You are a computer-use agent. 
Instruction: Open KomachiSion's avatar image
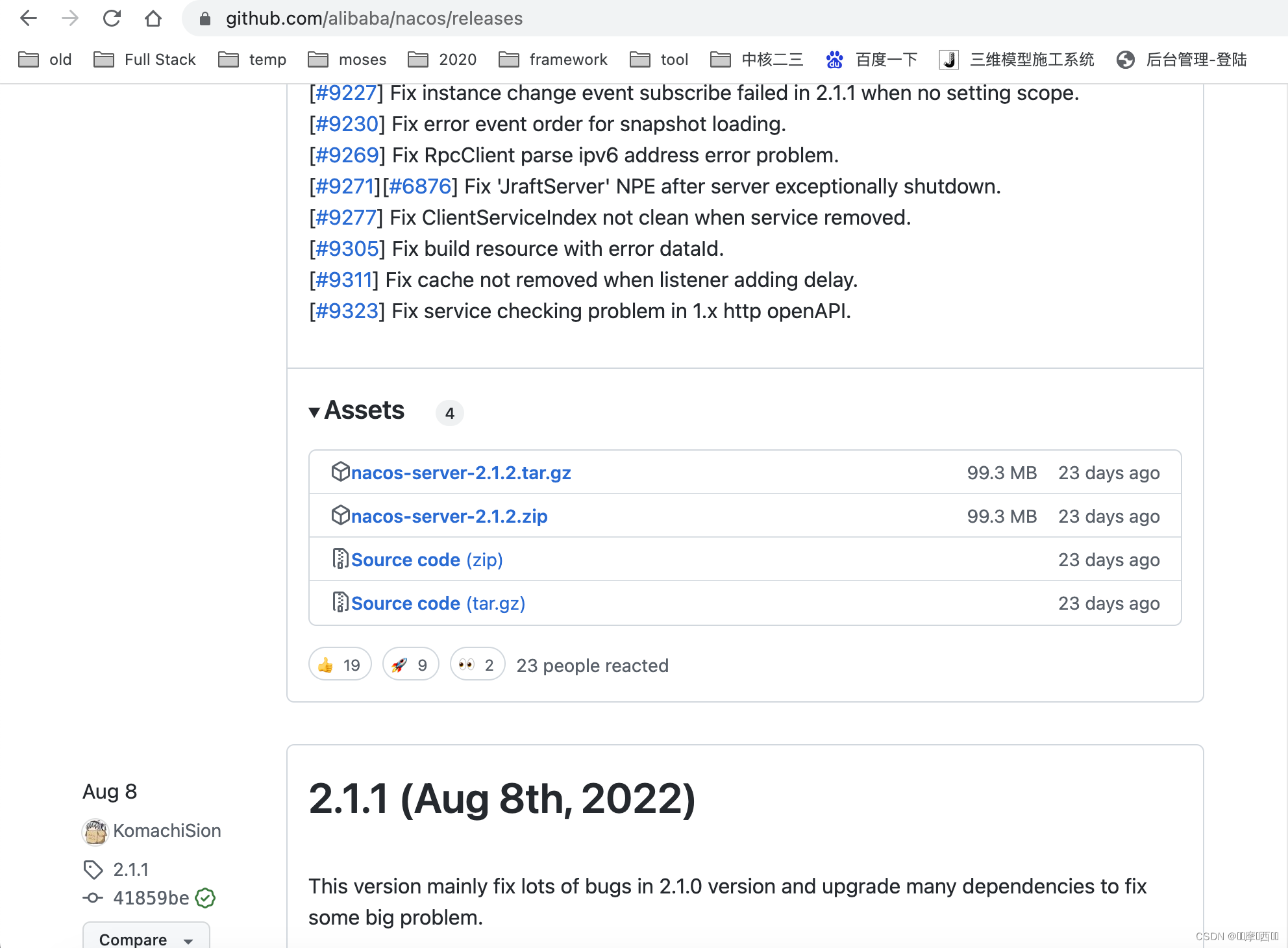click(95, 832)
